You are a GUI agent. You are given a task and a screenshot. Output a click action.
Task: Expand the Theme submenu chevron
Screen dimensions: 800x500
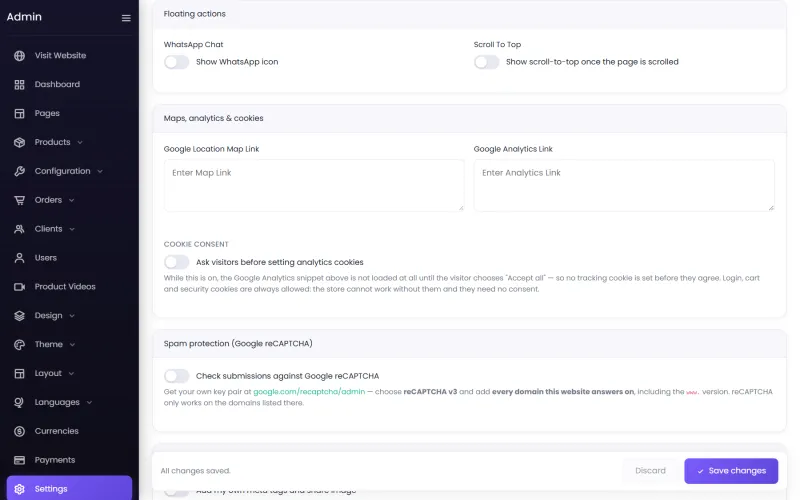click(72, 345)
